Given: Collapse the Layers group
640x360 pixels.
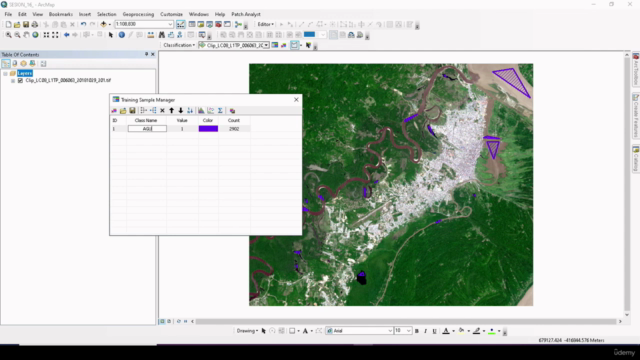Looking at the screenshot, I should point(5,73).
